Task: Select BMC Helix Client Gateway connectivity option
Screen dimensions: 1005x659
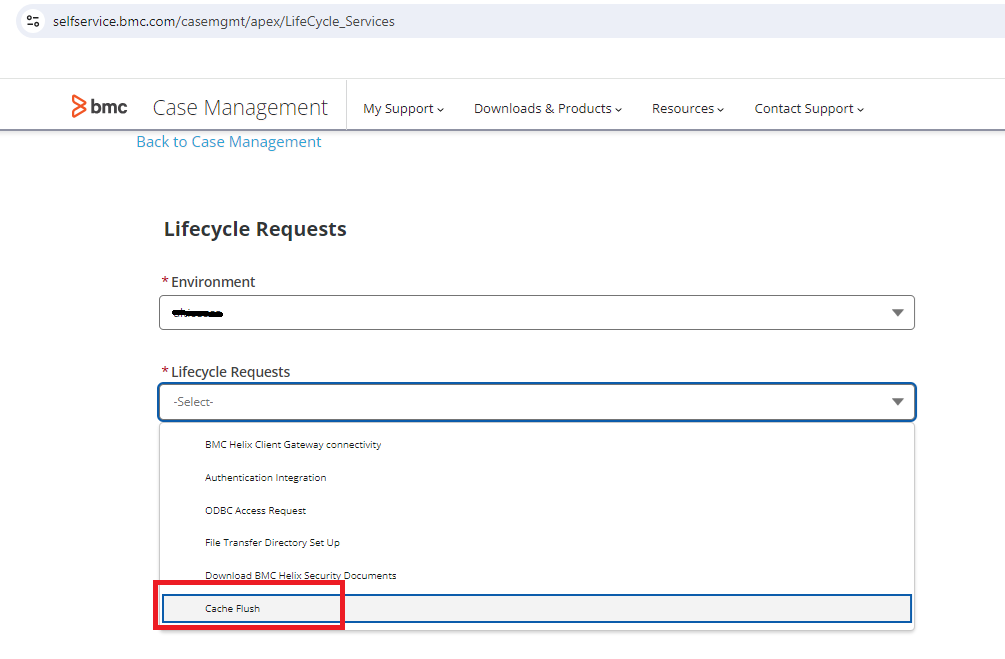Action: (293, 445)
